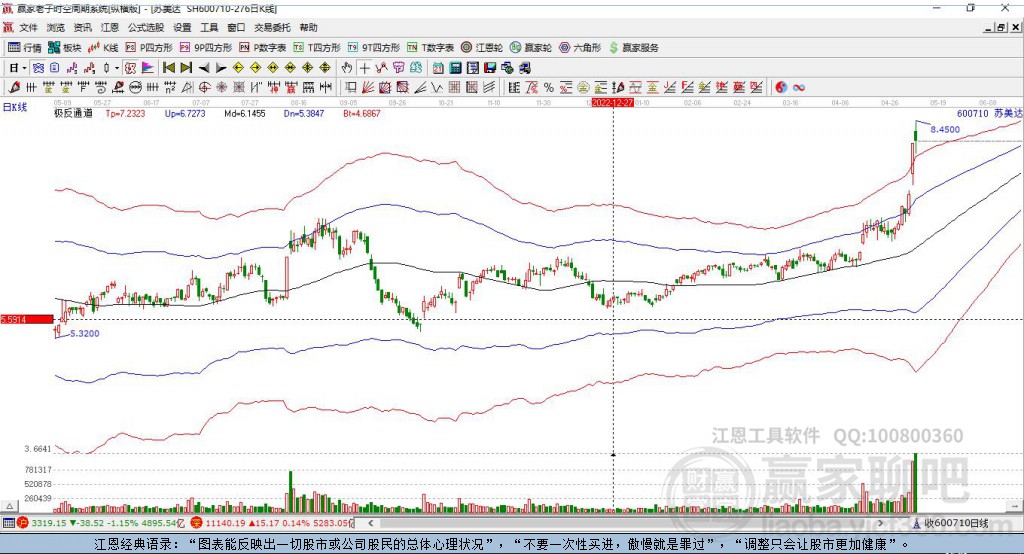The height and width of the screenshot is (554, 1024).
Task: Open the 行情 quotes view
Action: coord(25,48)
